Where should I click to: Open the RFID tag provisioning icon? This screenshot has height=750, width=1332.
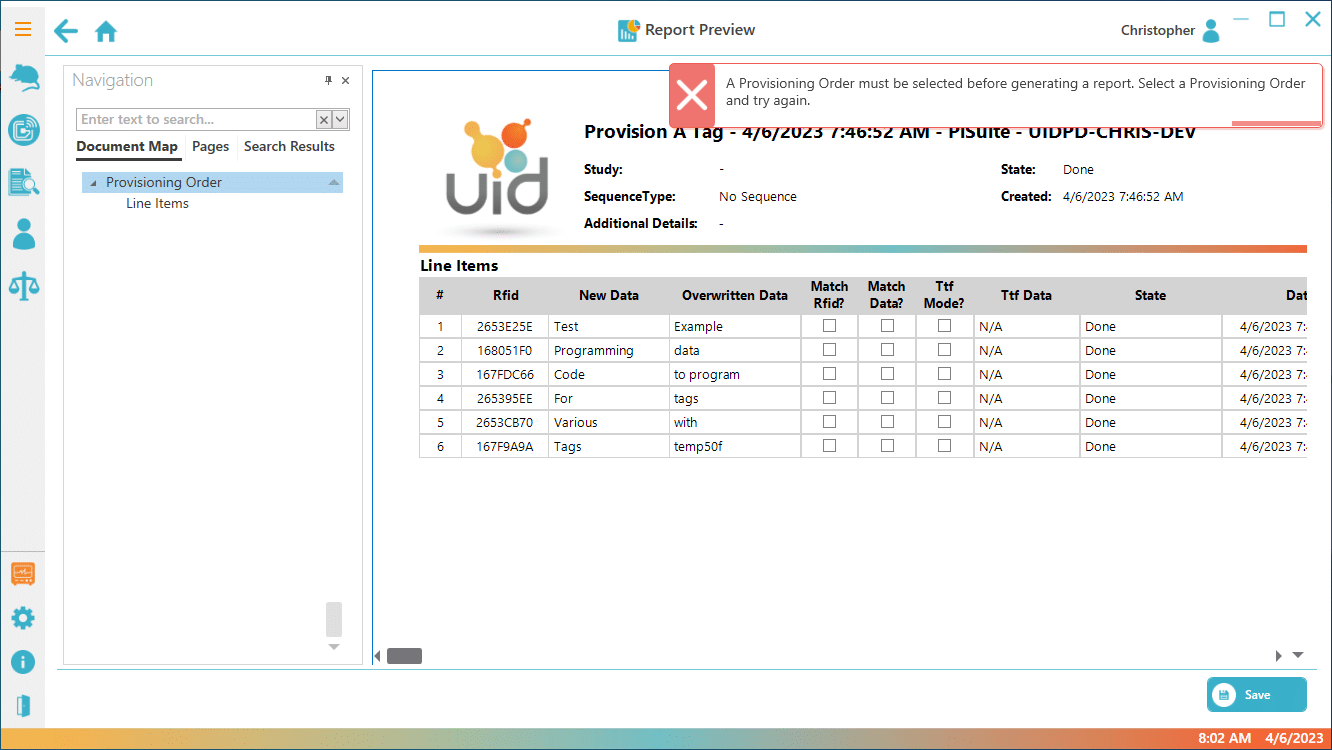[x=23, y=130]
